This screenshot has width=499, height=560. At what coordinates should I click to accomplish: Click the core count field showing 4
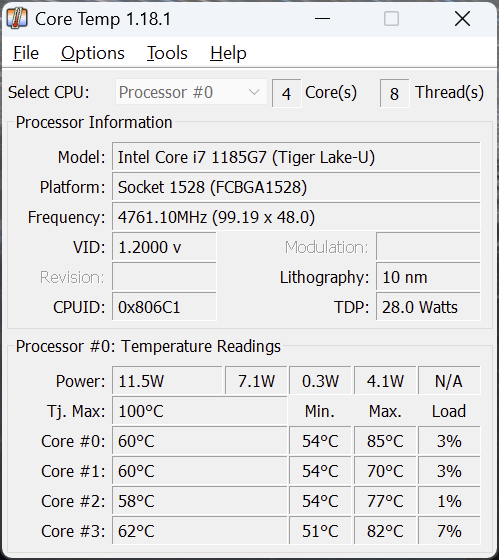(x=286, y=94)
